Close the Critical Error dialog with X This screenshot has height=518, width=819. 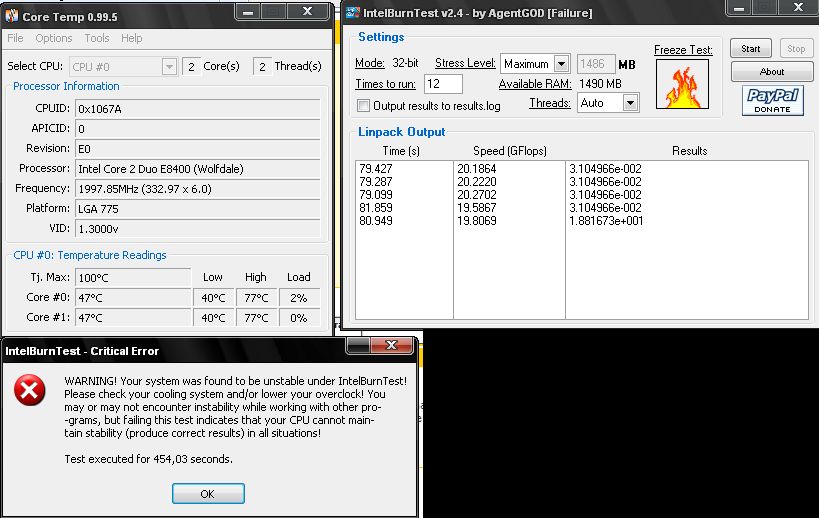tap(391, 345)
